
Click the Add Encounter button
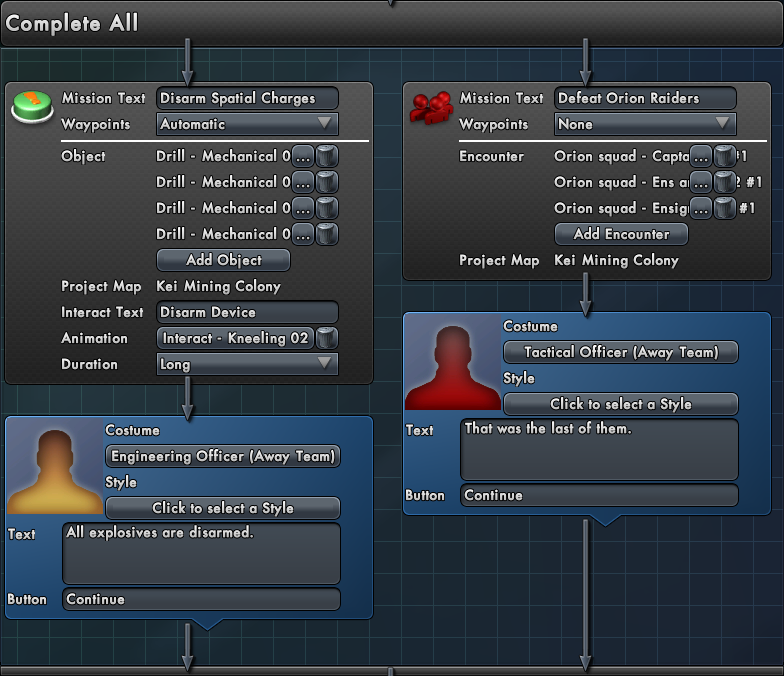coord(622,234)
